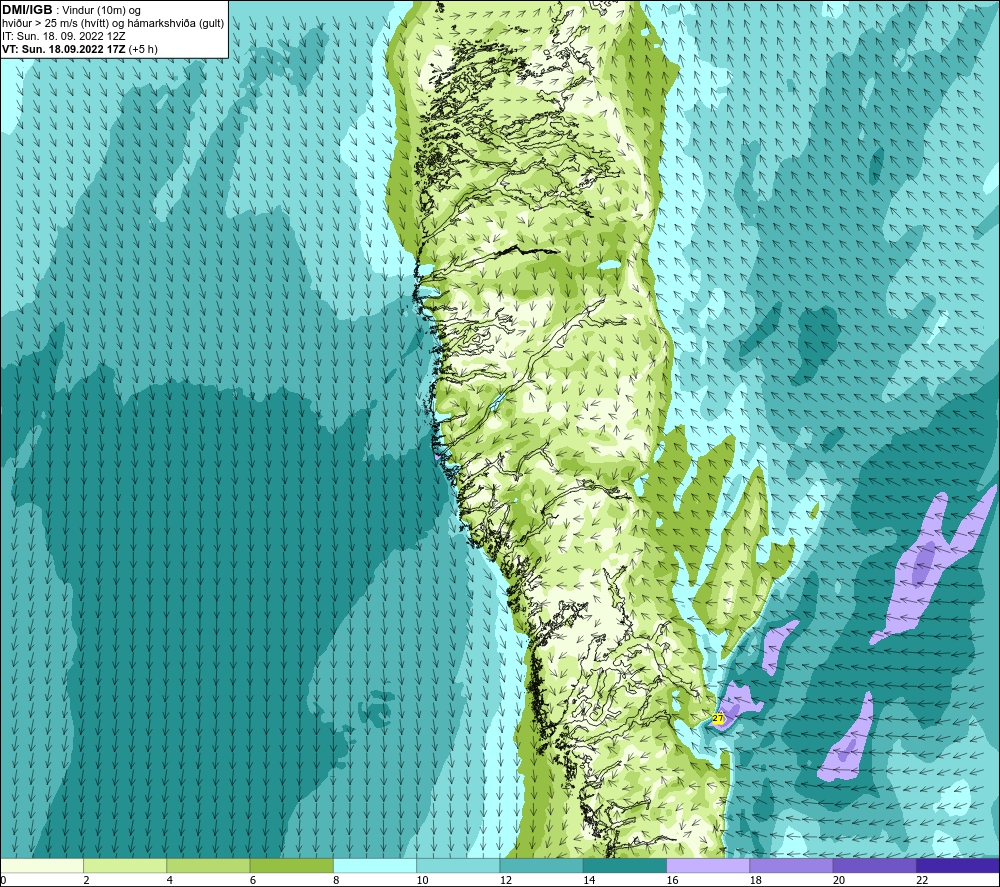Image resolution: width=1000 pixels, height=887 pixels.
Task: Click the 8–10 m/s pale cyan legend swatch
Action: tap(375, 865)
